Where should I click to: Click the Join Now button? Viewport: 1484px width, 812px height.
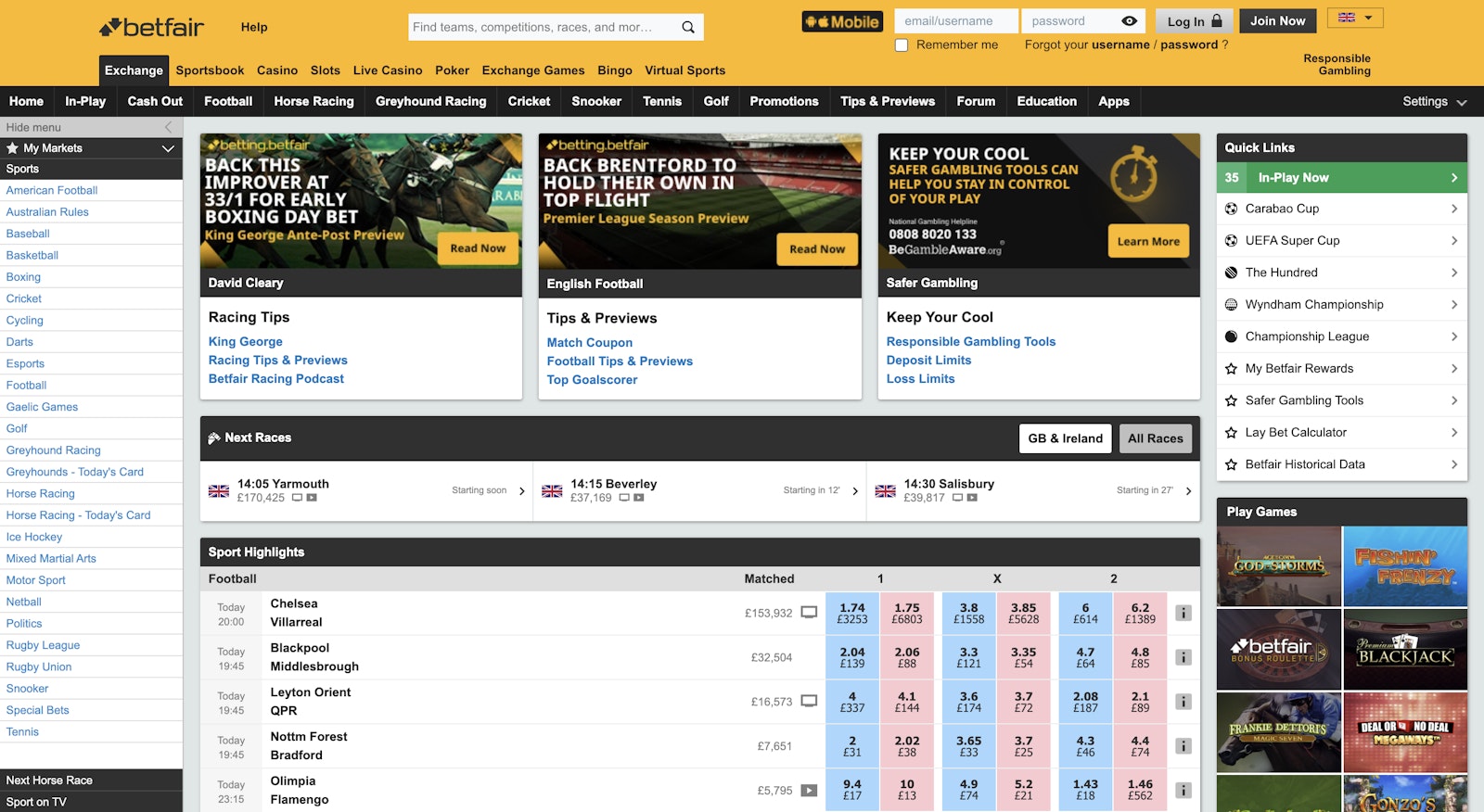tap(1277, 21)
